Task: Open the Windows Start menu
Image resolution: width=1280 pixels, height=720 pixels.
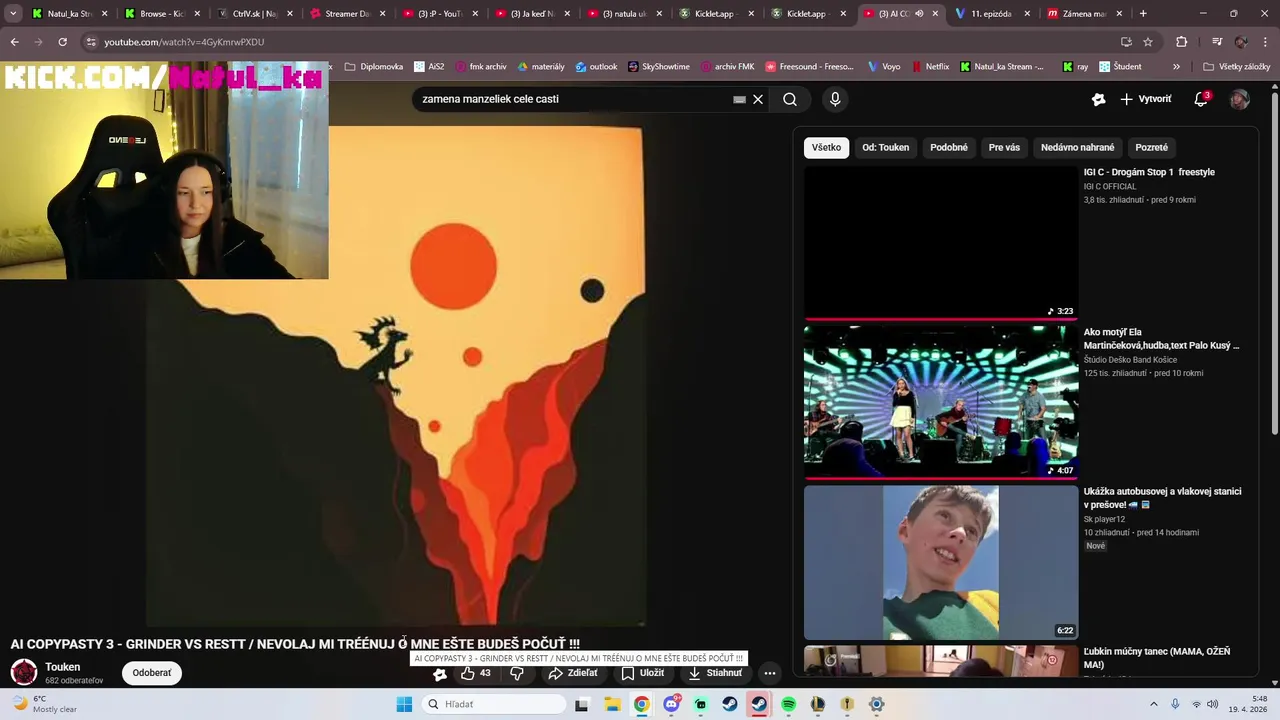Action: [404, 704]
